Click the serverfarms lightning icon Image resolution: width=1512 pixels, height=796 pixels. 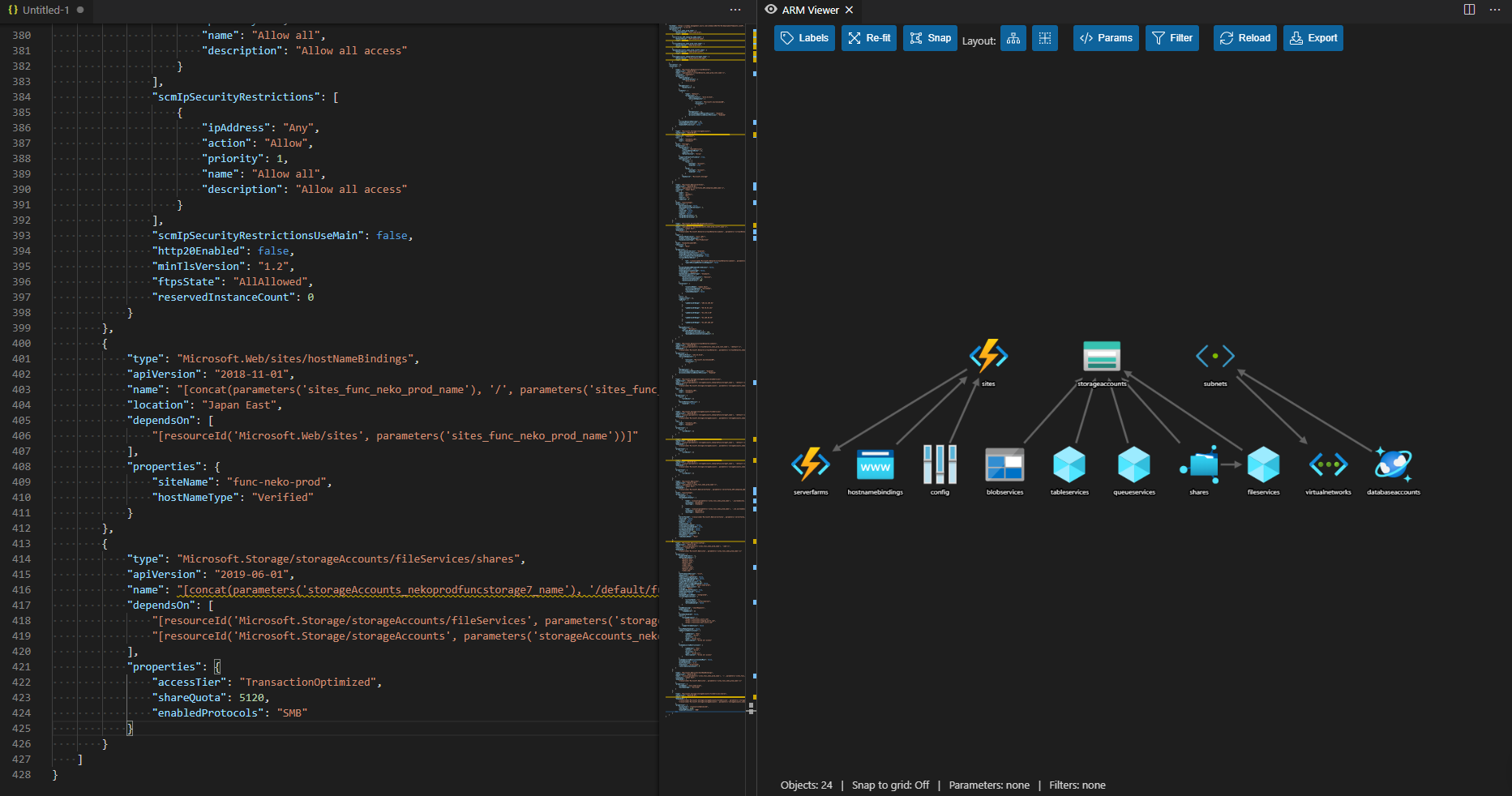point(810,464)
